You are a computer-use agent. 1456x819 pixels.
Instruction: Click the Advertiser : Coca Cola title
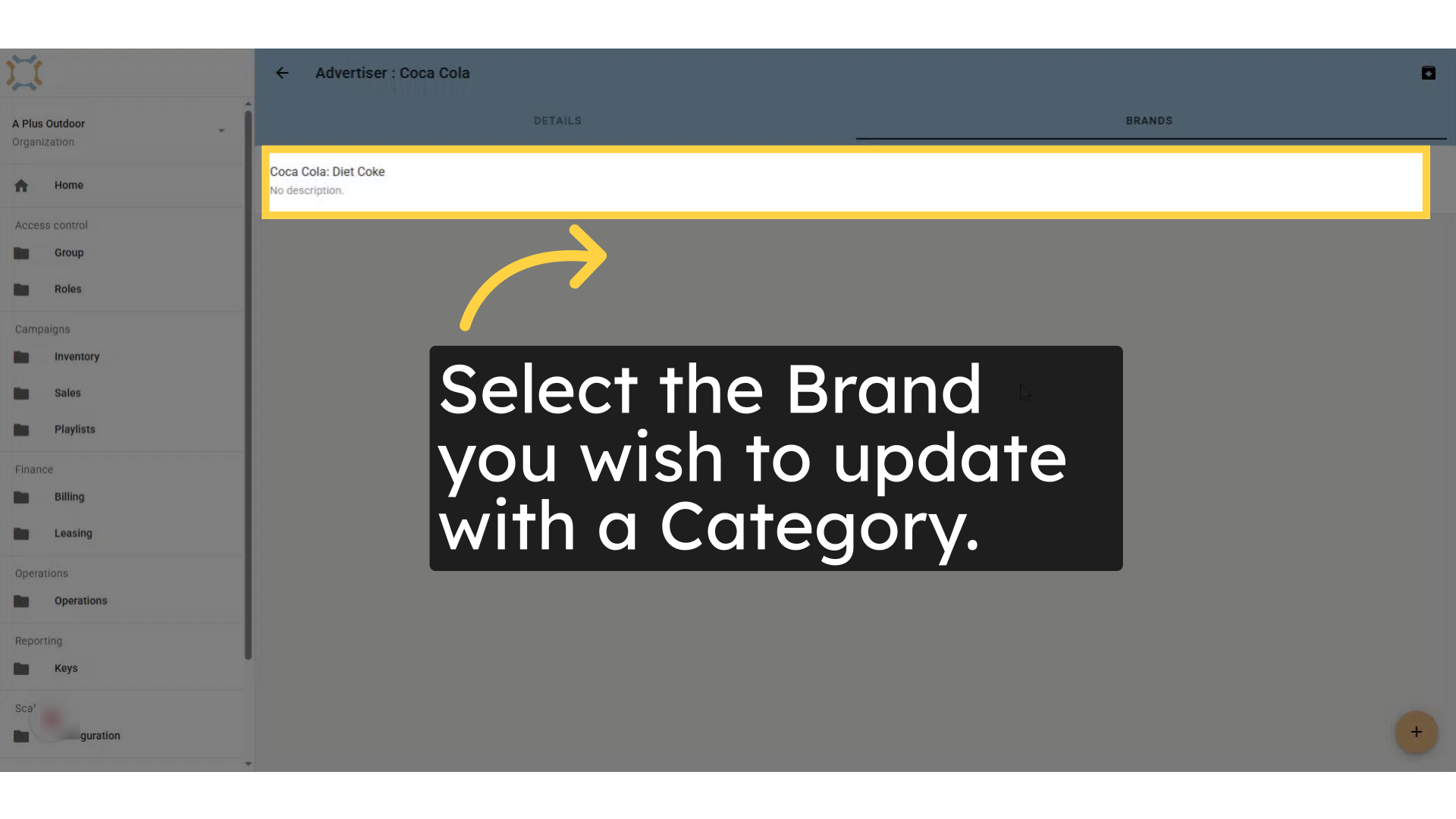(392, 73)
